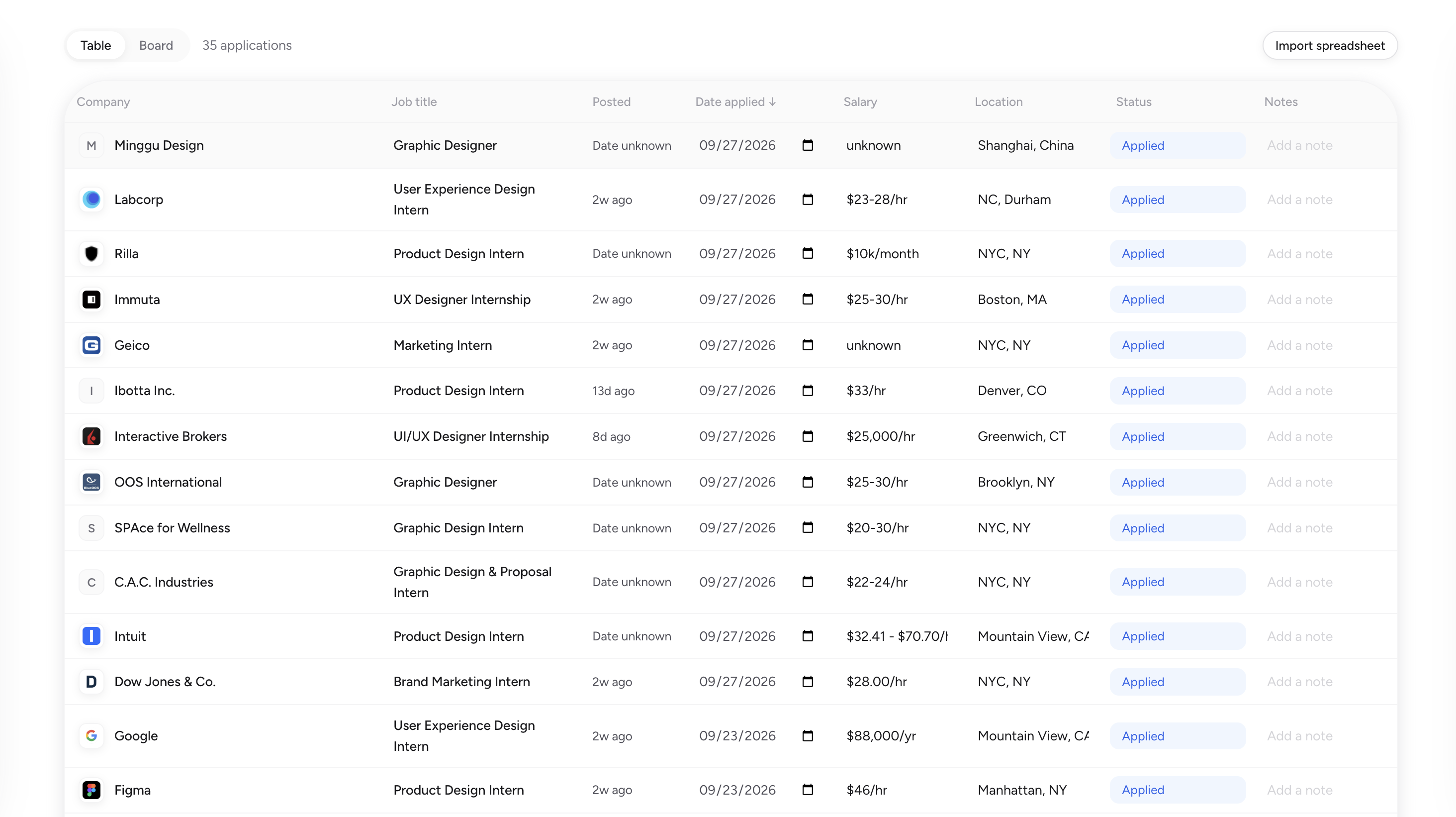Click the Labcorp company logo
The width and height of the screenshot is (1456, 817).
coord(91,200)
